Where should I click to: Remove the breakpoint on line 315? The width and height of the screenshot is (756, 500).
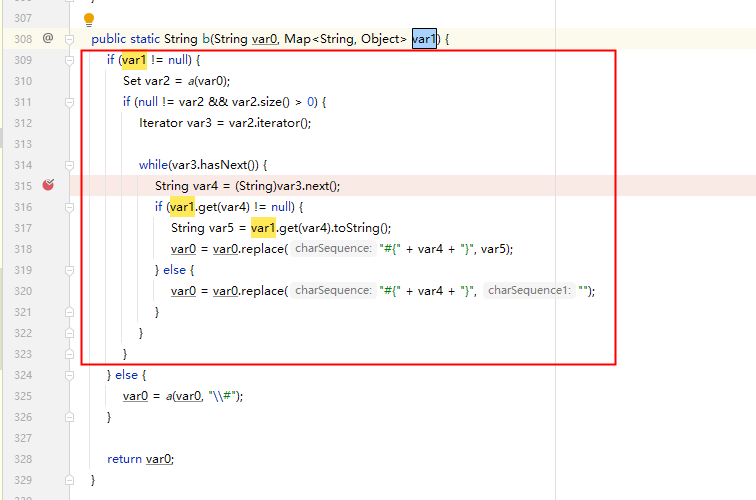[48, 185]
